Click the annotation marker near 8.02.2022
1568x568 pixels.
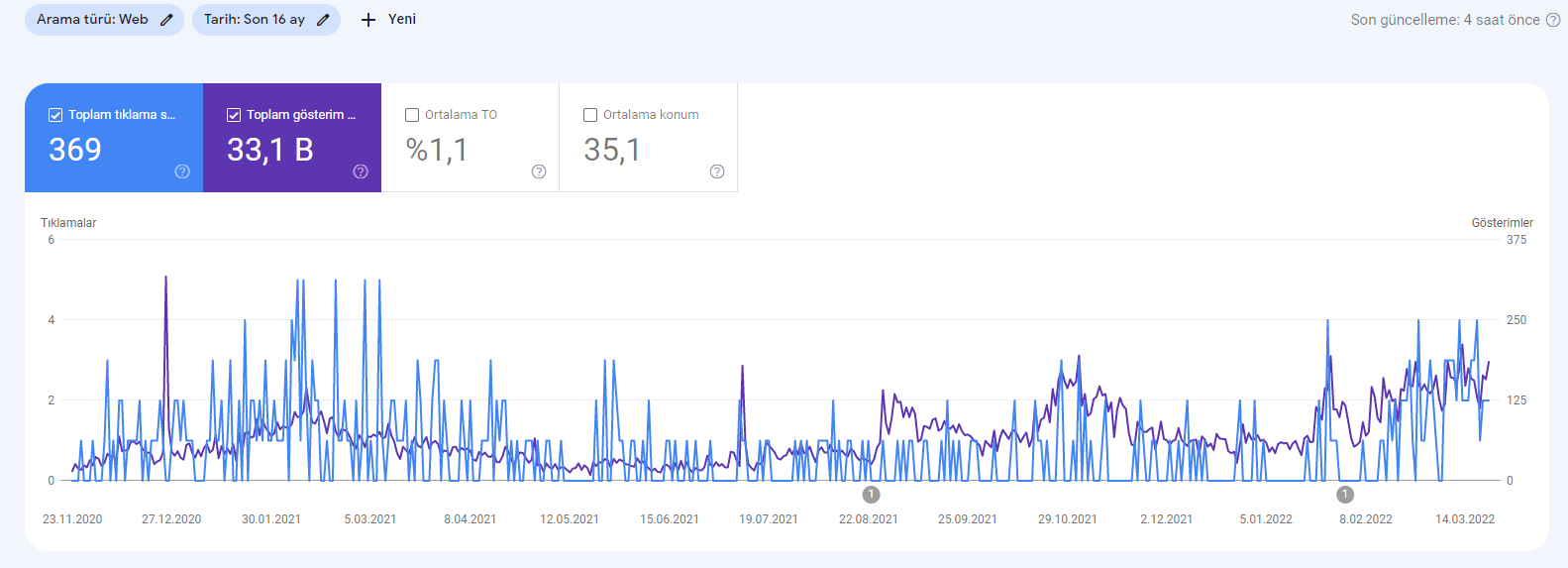click(1345, 494)
